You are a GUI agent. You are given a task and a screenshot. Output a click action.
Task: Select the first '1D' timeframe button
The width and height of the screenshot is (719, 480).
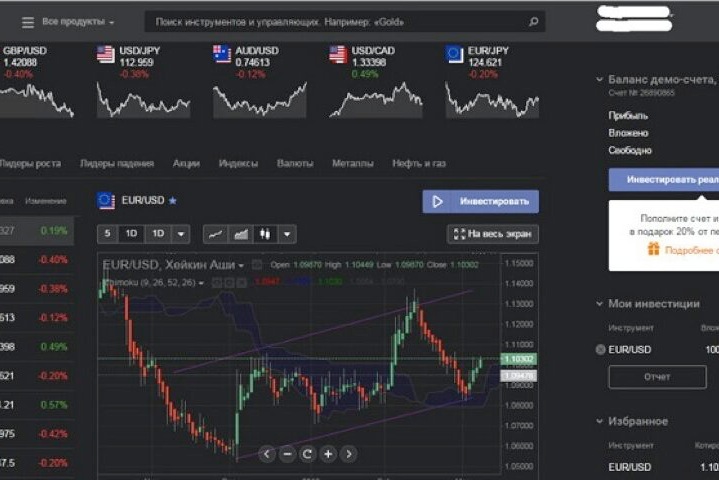[131, 234]
